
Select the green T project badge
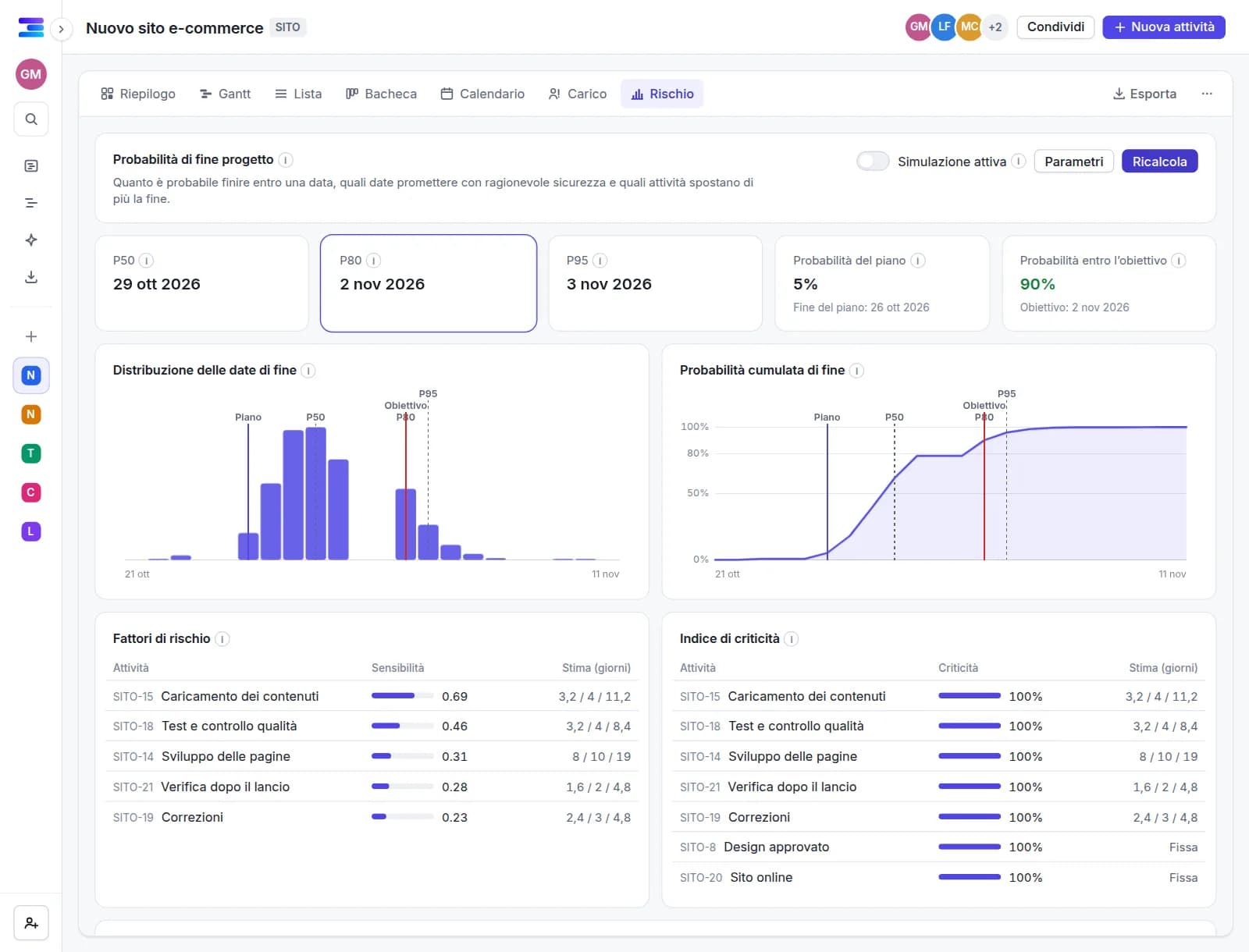[x=31, y=453]
